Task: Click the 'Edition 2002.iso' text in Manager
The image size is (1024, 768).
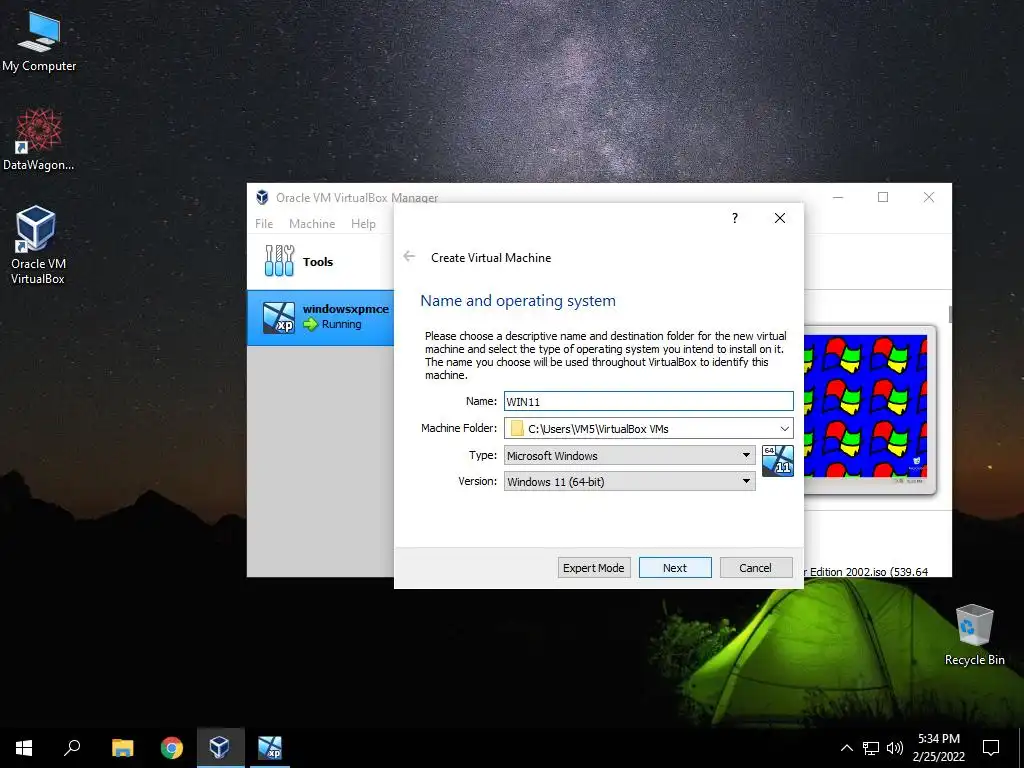Action: [847, 572]
